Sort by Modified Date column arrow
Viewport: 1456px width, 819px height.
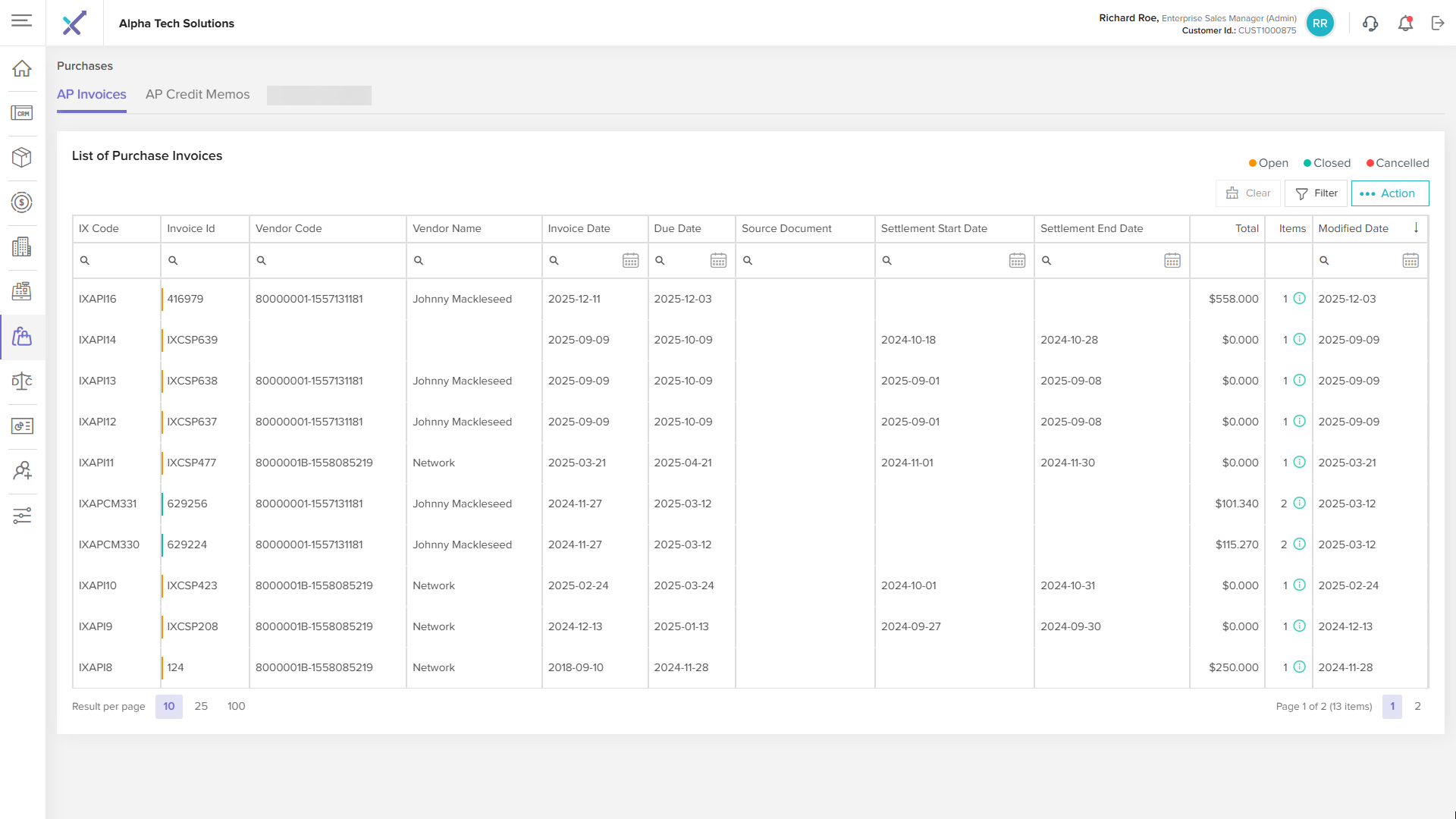[1416, 228]
